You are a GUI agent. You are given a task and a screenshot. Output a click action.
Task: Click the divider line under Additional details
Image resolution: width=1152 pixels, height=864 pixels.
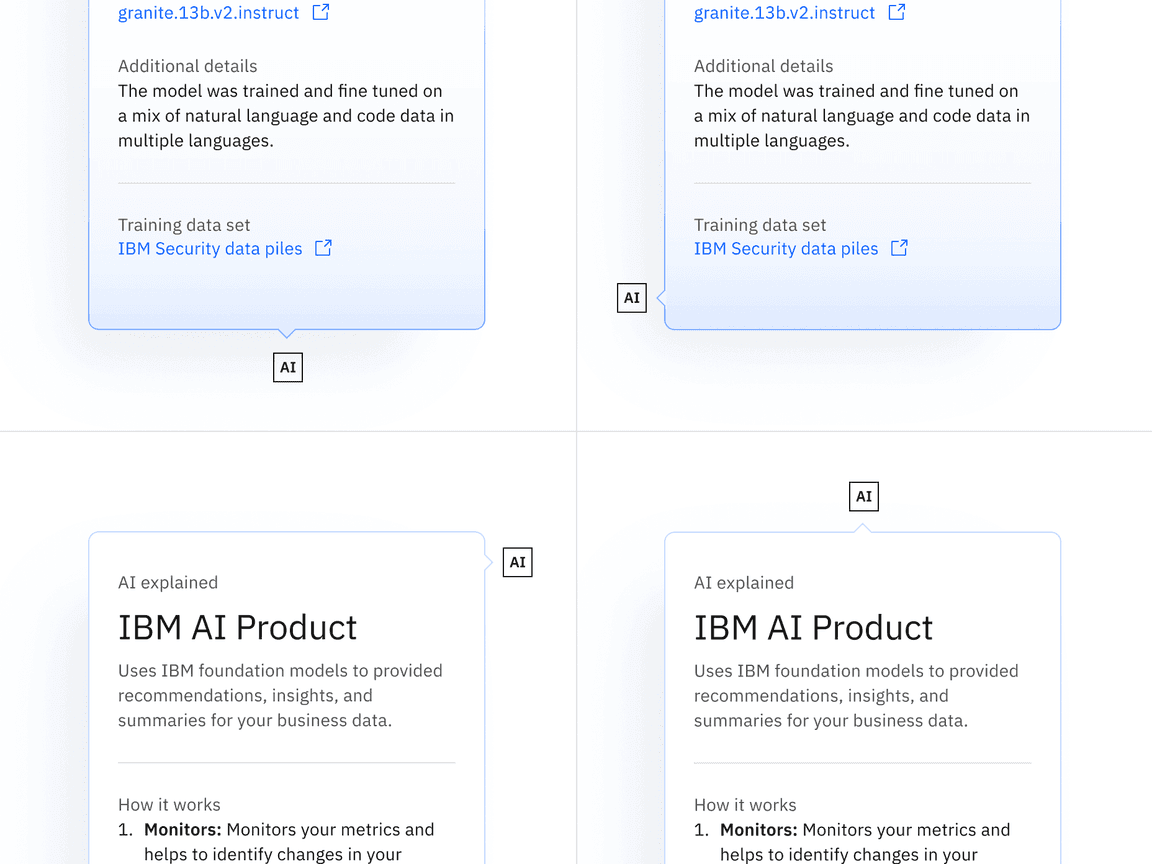coord(286,182)
